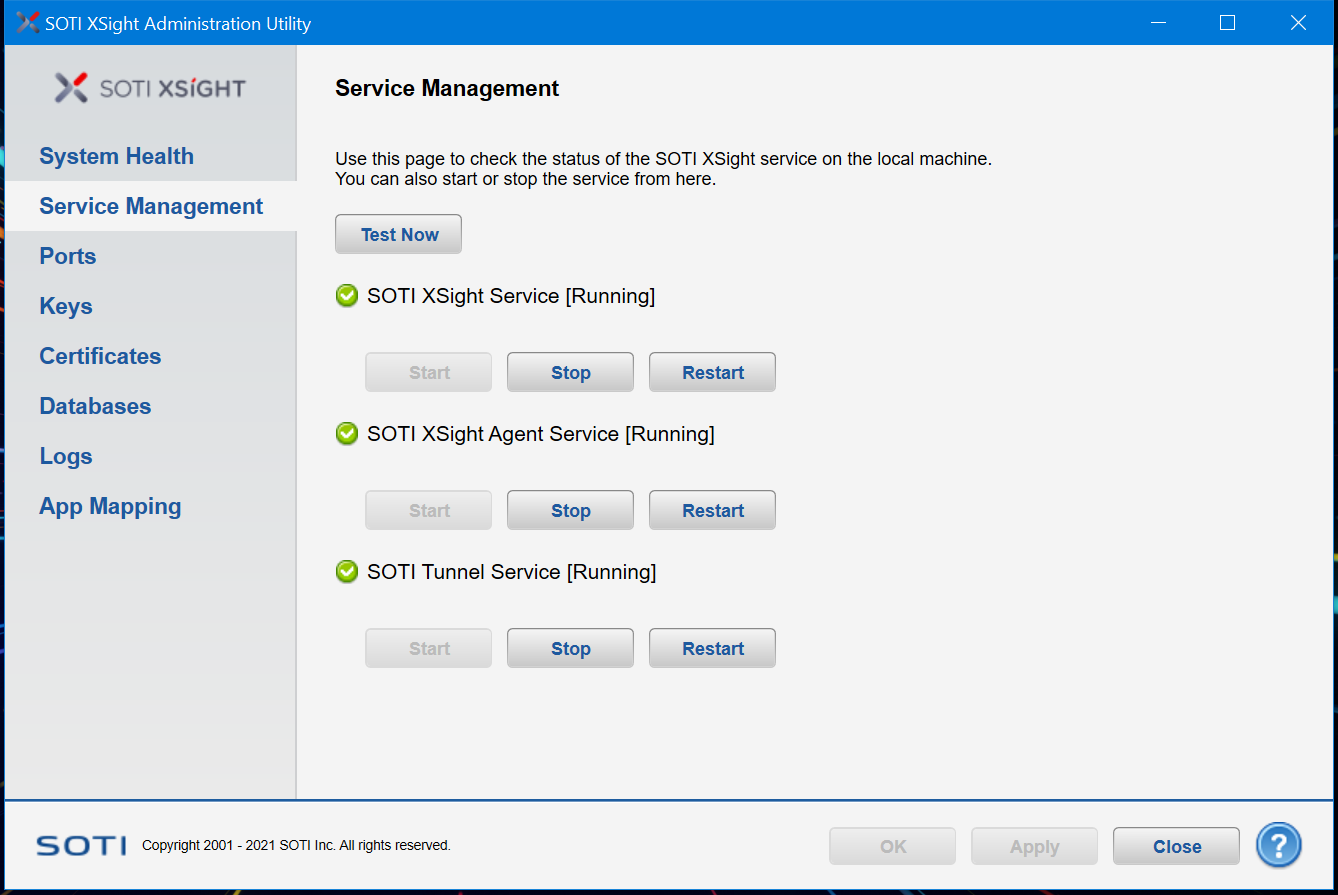
Task: Stop the SOTI Tunnel Service
Action: 570,648
